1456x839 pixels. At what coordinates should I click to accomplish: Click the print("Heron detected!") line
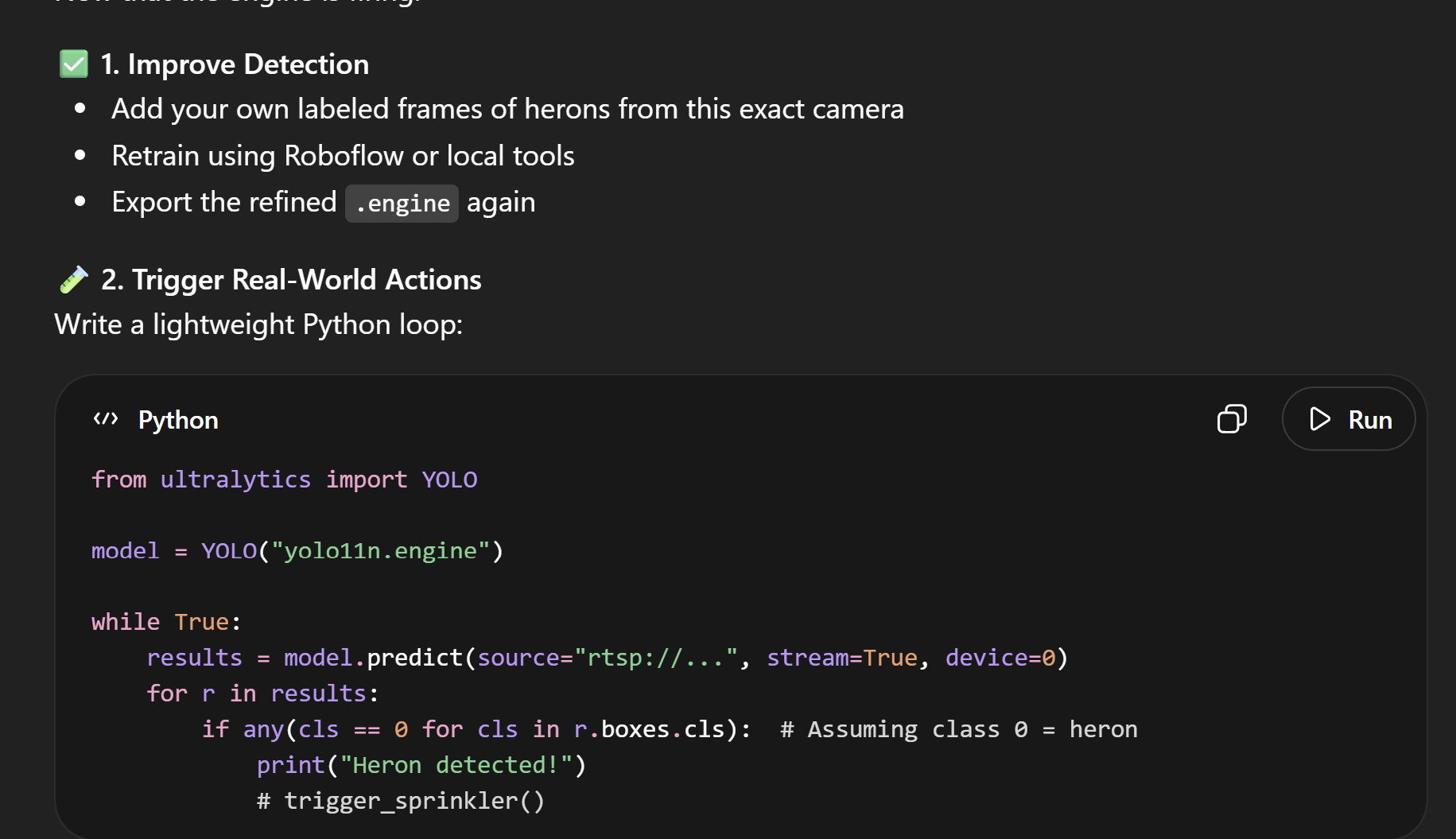pyautogui.click(x=421, y=765)
